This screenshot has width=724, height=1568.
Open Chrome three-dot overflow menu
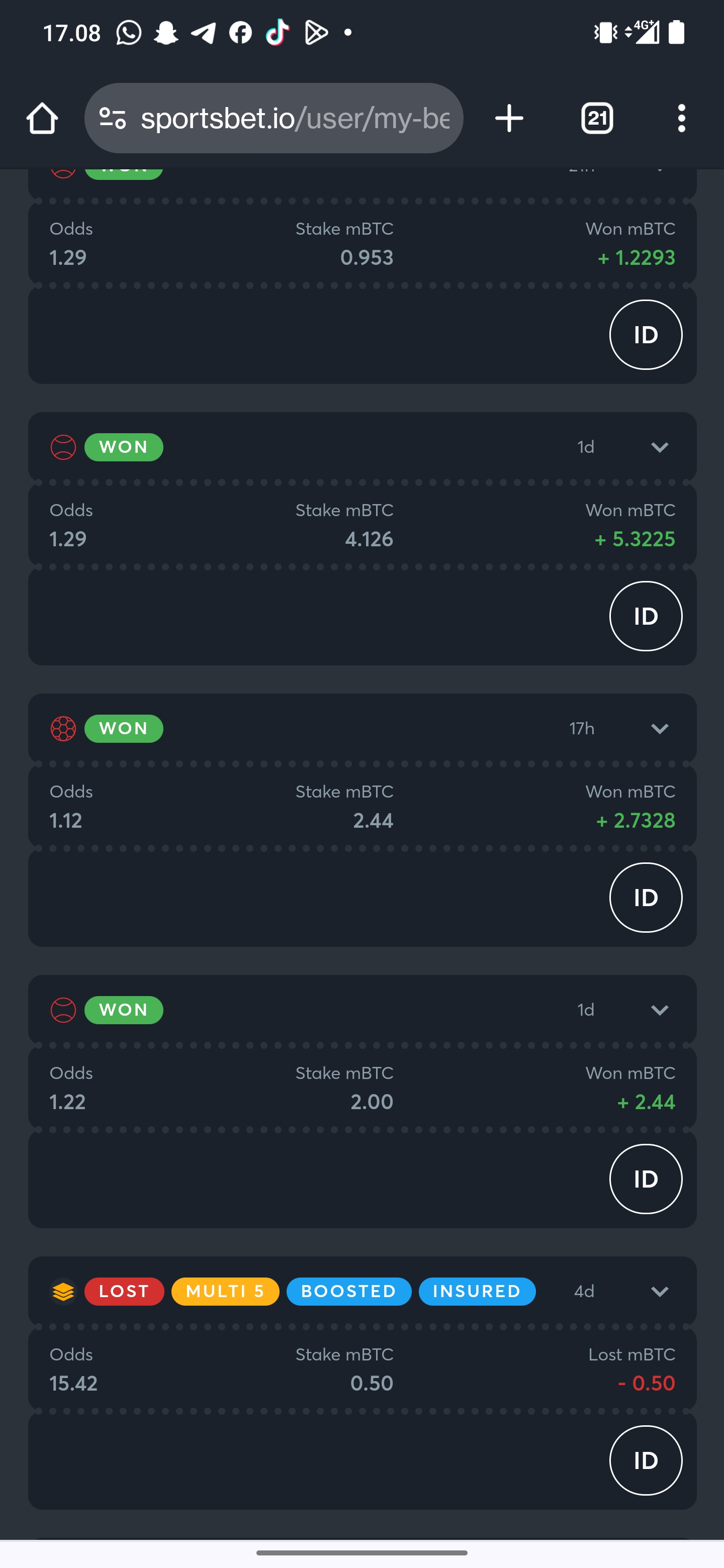coord(681,118)
